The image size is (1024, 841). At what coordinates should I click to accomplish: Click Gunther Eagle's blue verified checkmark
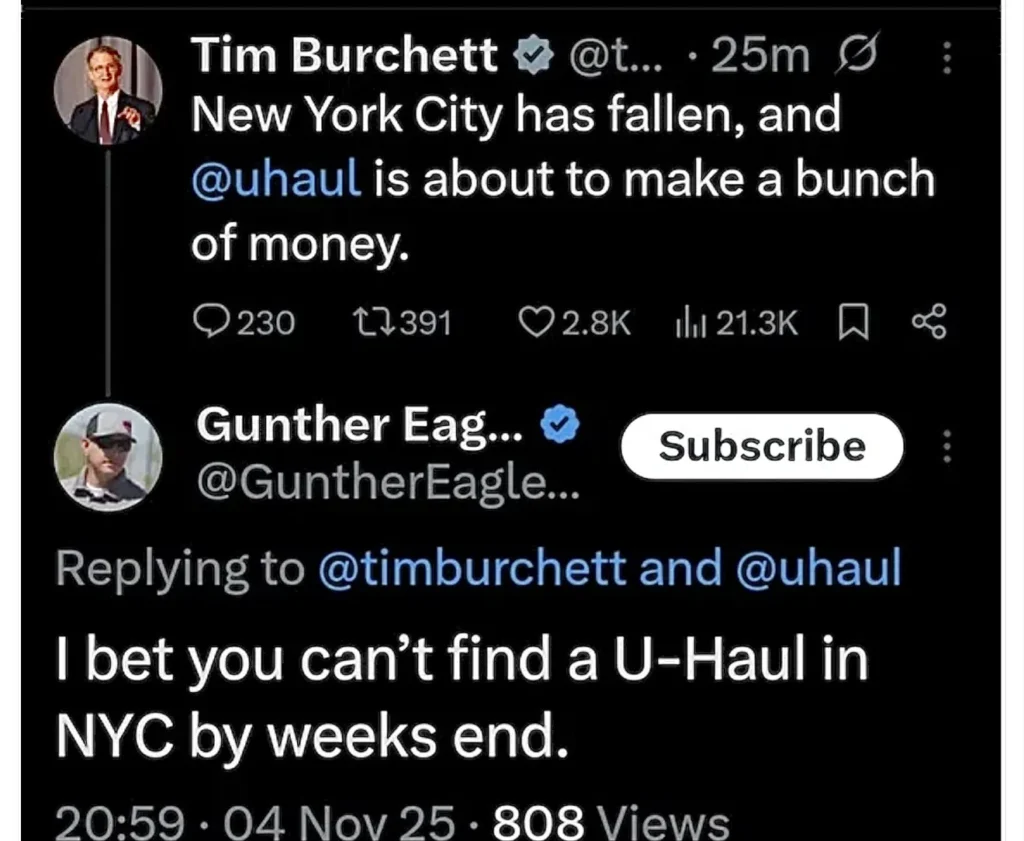[560, 426]
